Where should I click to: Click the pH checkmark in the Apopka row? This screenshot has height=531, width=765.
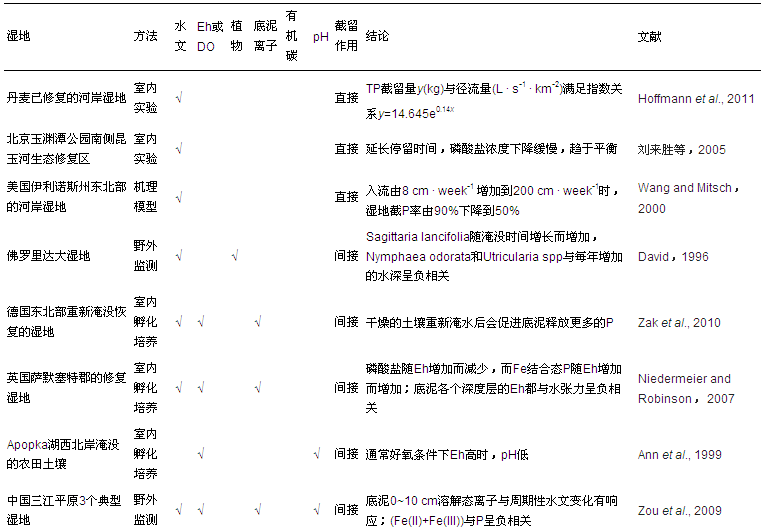click(317, 454)
